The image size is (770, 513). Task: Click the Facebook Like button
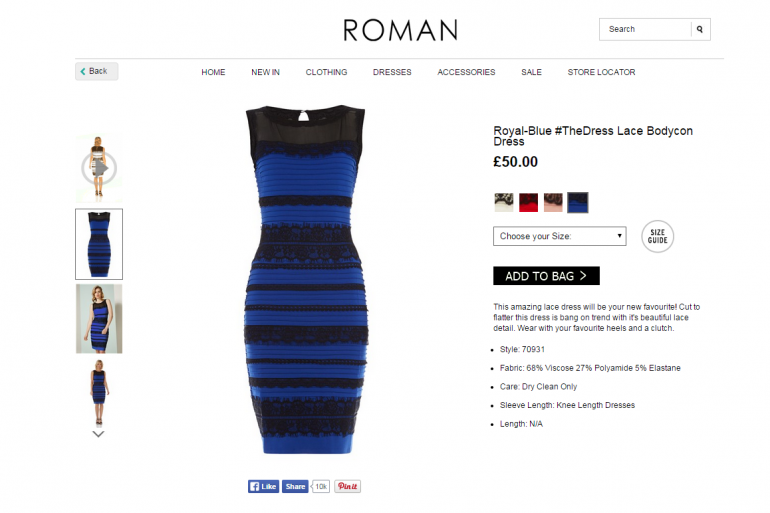[263, 486]
